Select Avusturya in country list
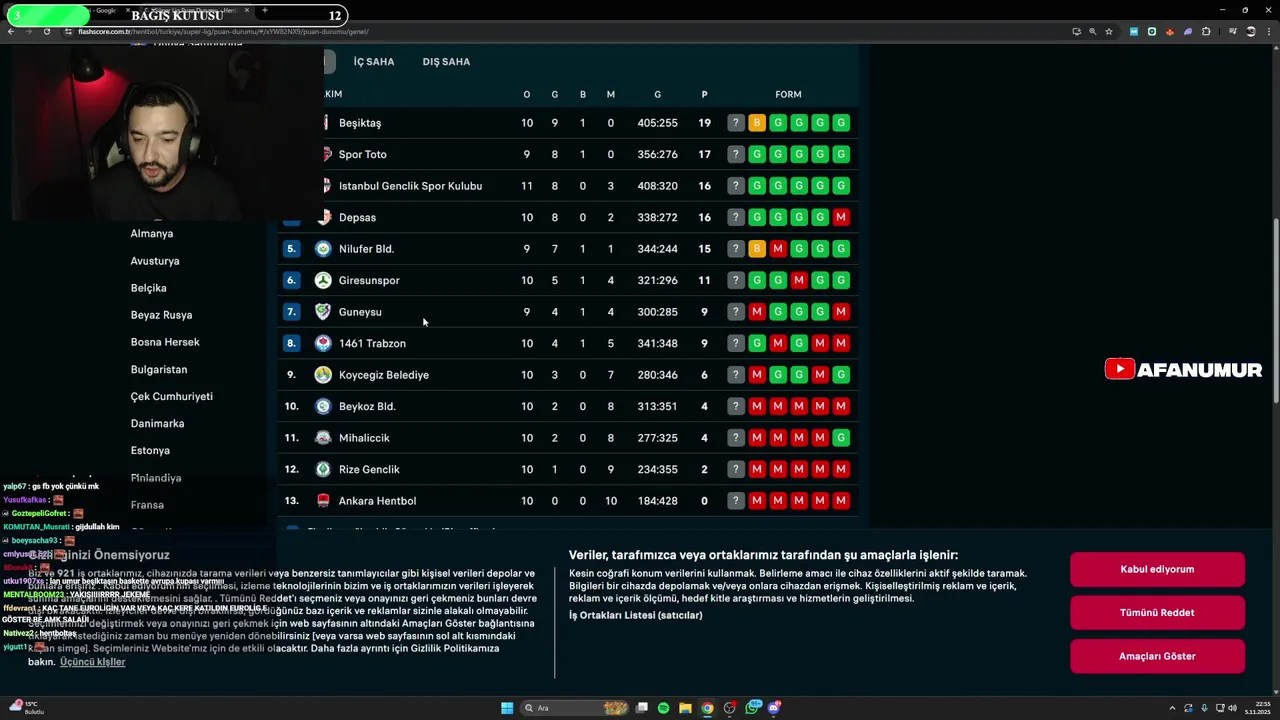 tap(155, 261)
